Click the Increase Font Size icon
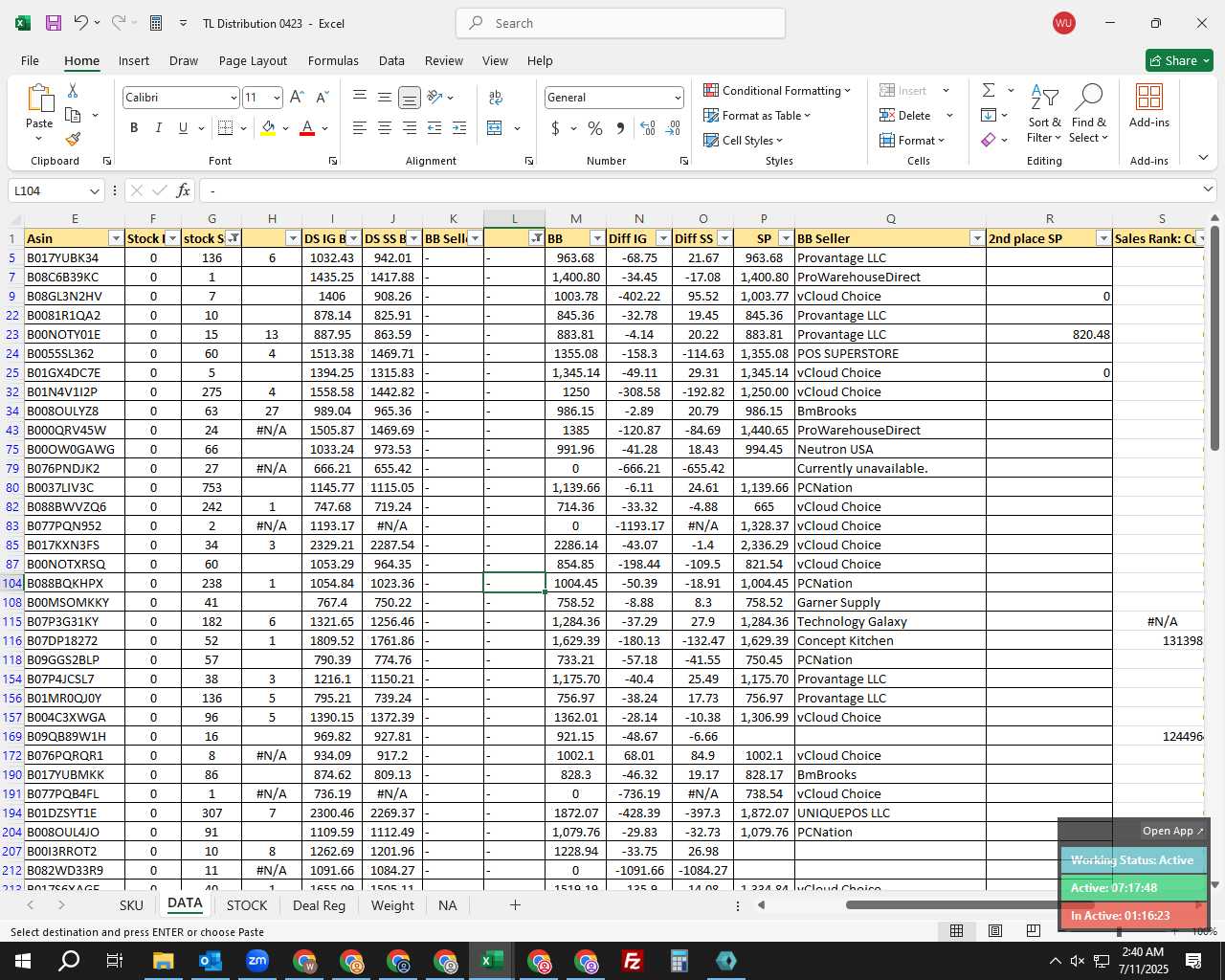This screenshot has height=980, width=1225. pos(297,97)
